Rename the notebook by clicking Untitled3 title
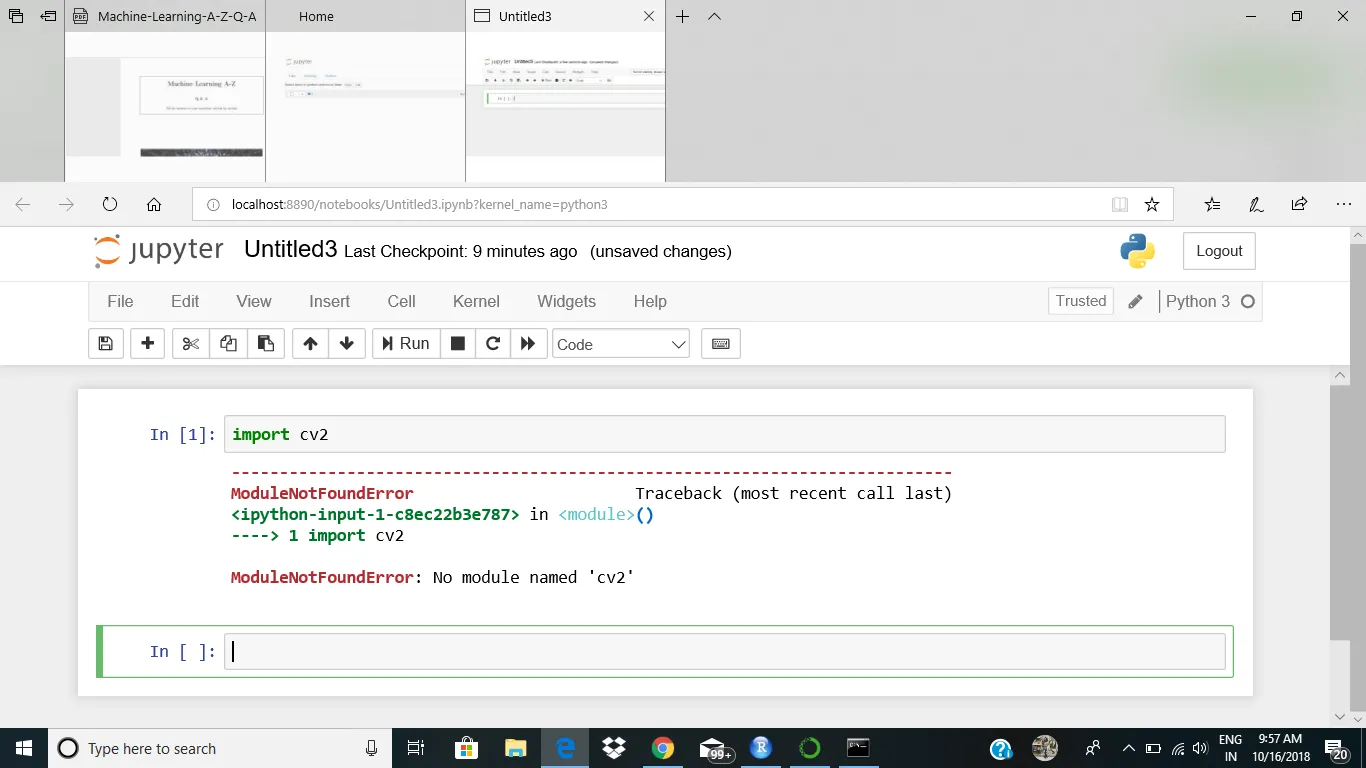This screenshot has height=768, width=1366. tap(291, 250)
